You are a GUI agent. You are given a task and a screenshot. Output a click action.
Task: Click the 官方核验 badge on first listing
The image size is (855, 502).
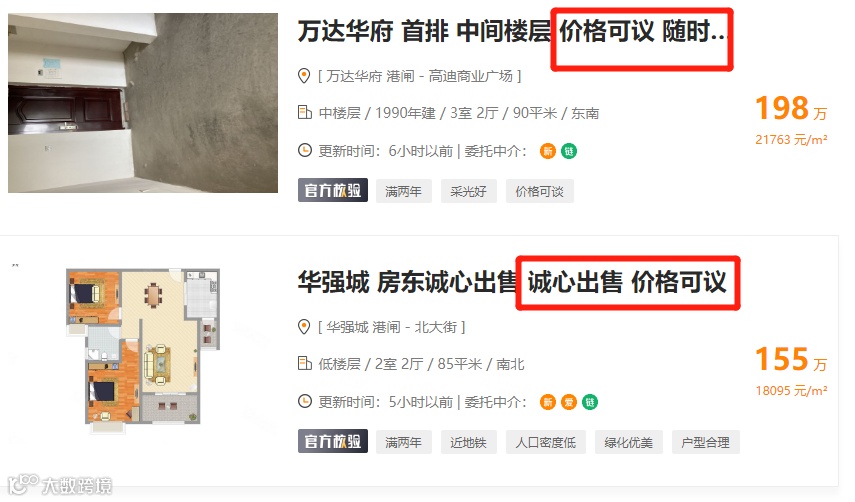[333, 191]
